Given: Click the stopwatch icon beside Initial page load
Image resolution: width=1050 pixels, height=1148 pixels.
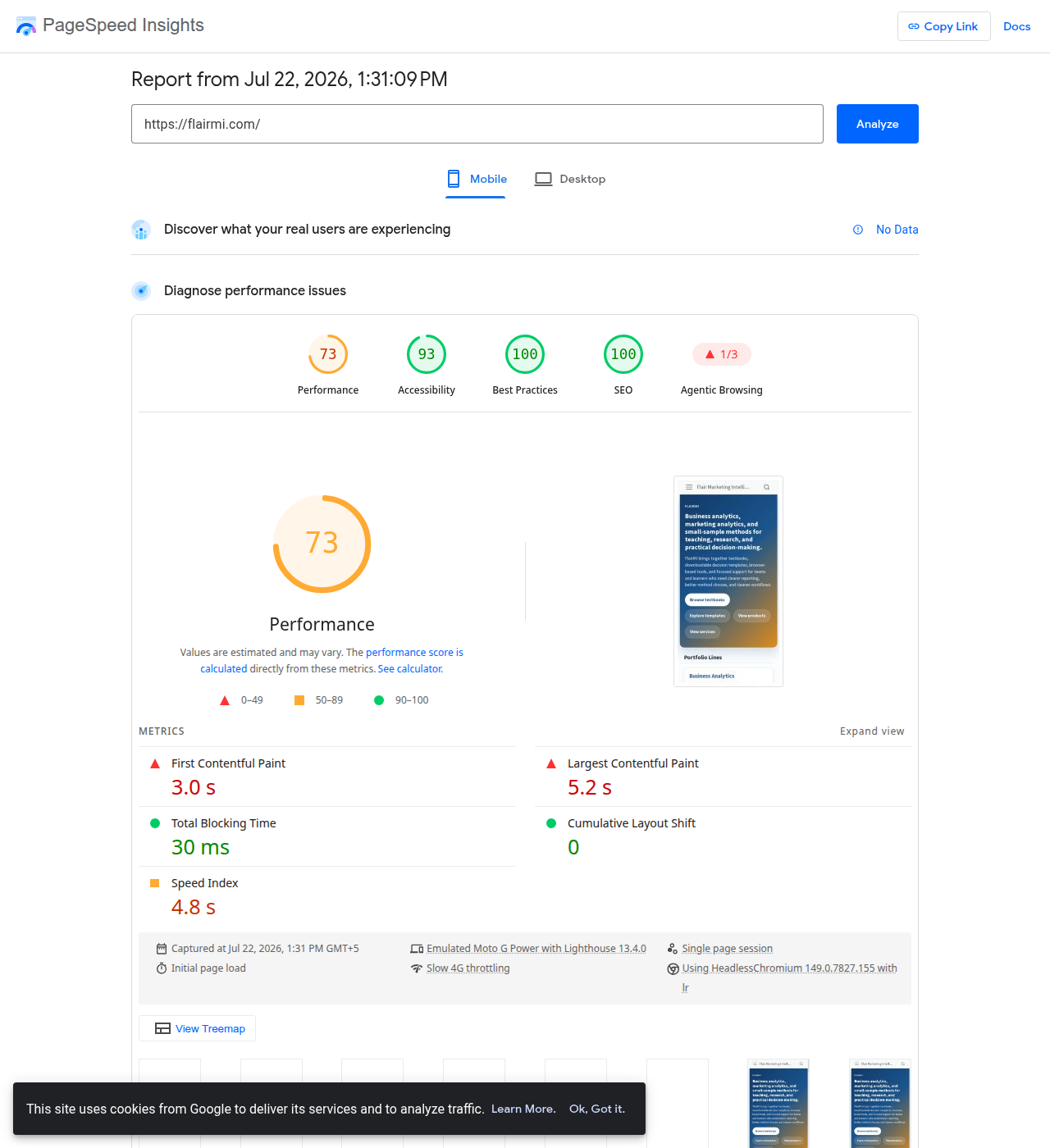Looking at the screenshot, I should click(162, 968).
